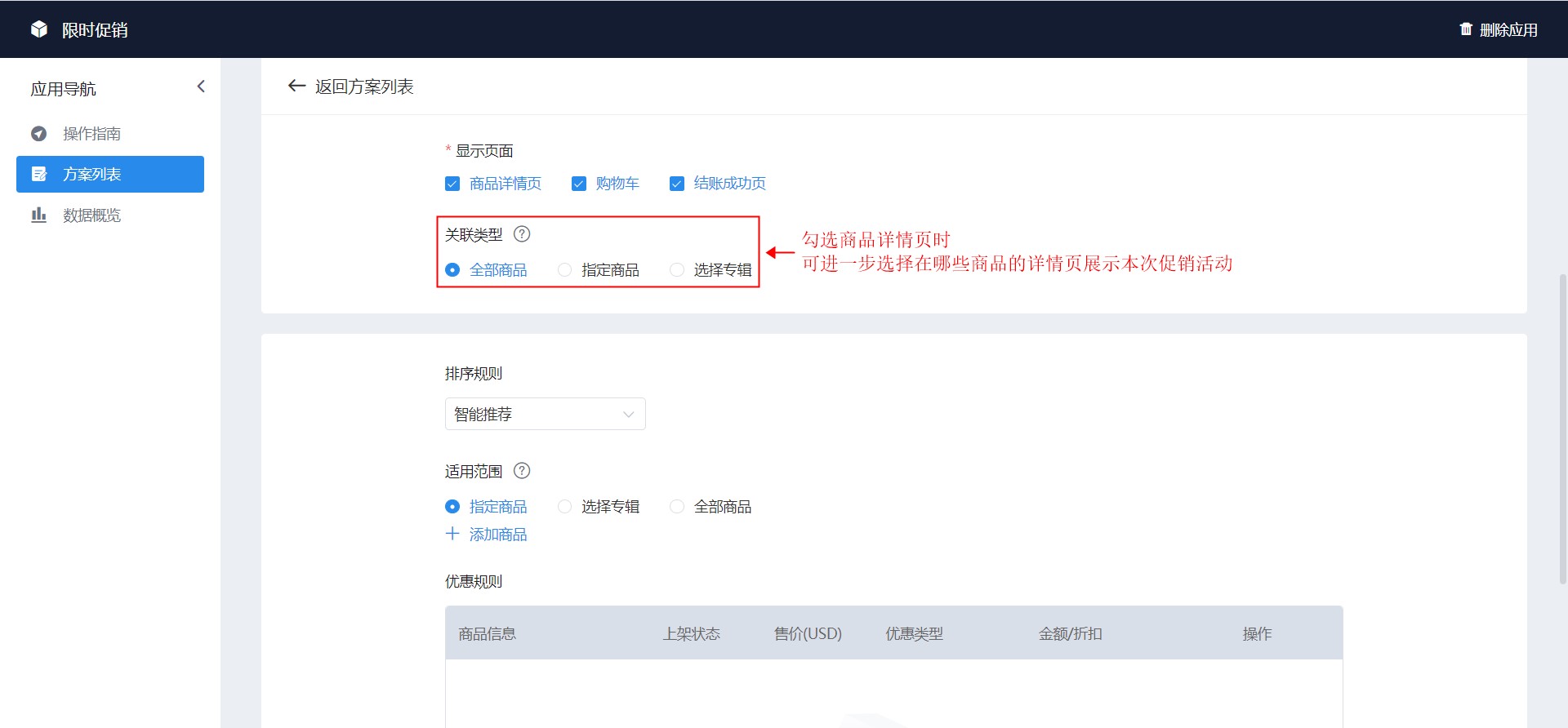
Task: Click the page vertical scrollbar
Action: pyautogui.click(x=1562, y=428)
